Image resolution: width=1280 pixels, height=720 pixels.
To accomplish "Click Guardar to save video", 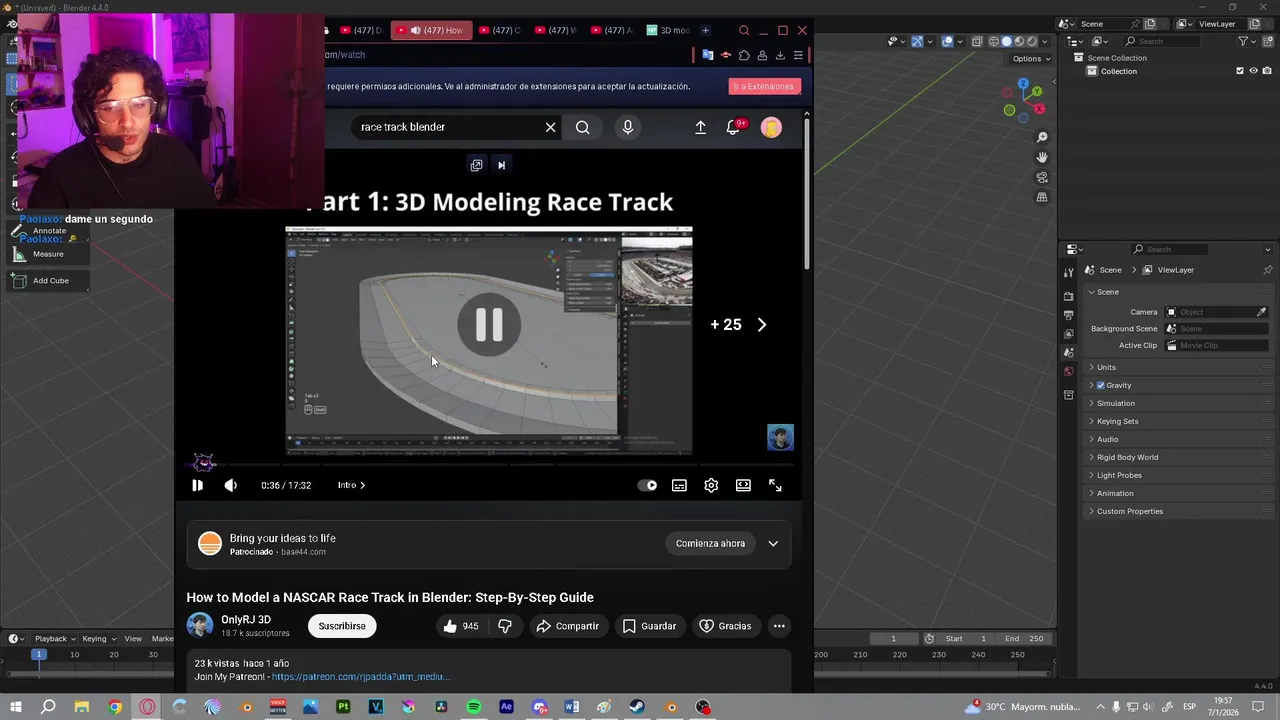I will click(x=649, y=626).
